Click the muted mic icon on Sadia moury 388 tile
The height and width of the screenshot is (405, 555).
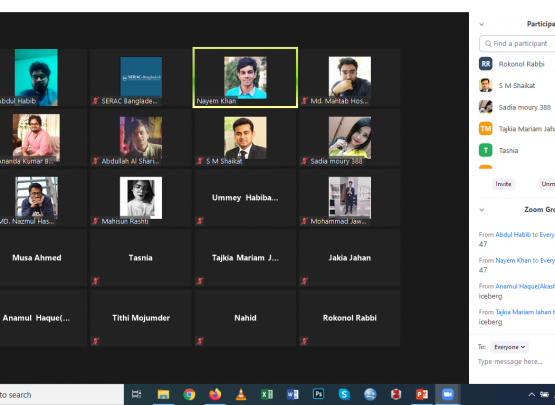(304, 161)
